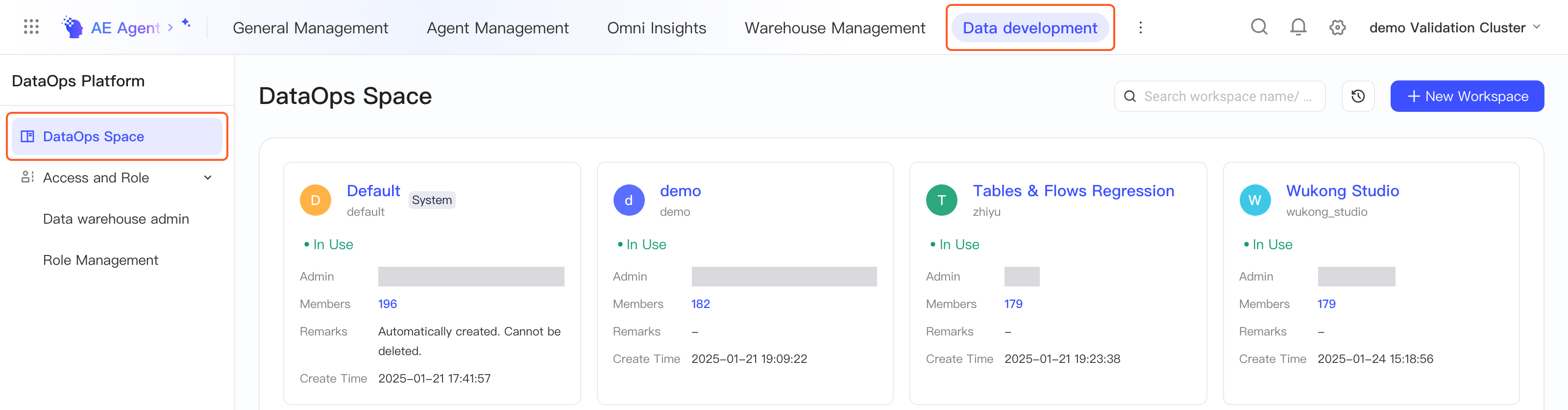1568x410 pixels.
Task: Click the sparkle icon beside AE Agent
Action: tap(186, 23)
